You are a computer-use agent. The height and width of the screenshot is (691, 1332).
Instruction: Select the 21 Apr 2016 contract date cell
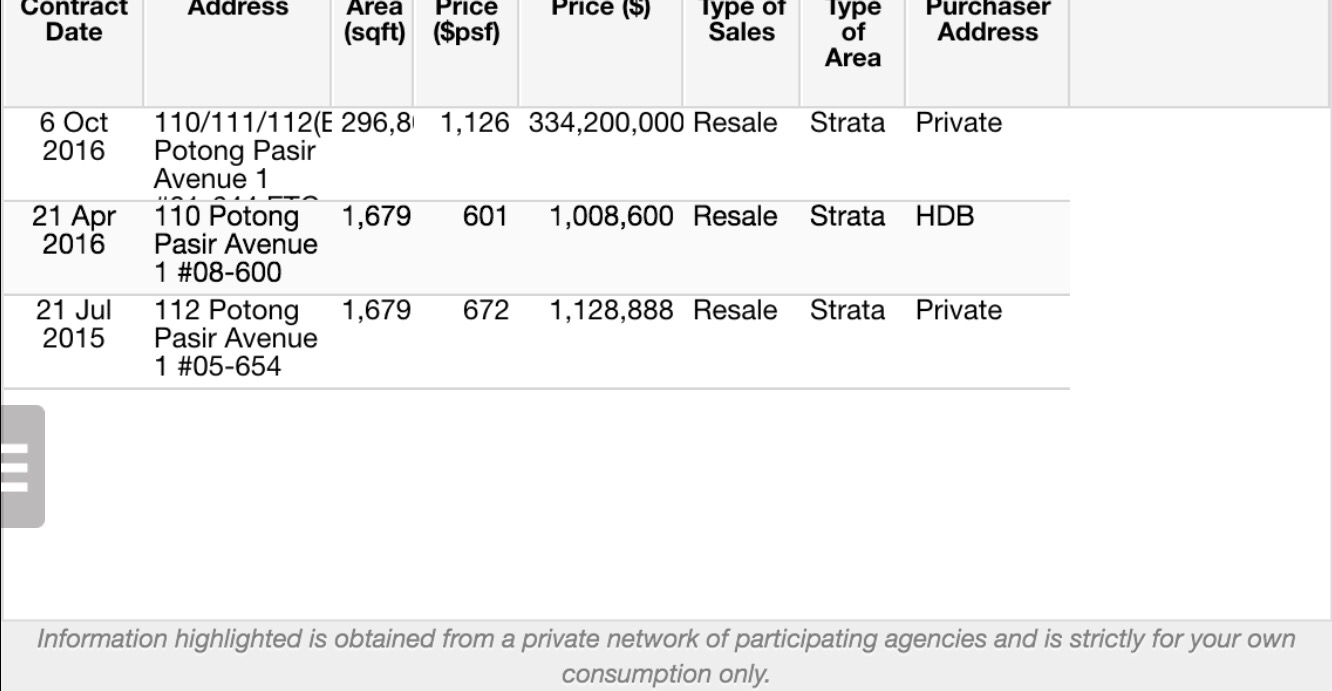pyautogui.click(x=75, y=231)
